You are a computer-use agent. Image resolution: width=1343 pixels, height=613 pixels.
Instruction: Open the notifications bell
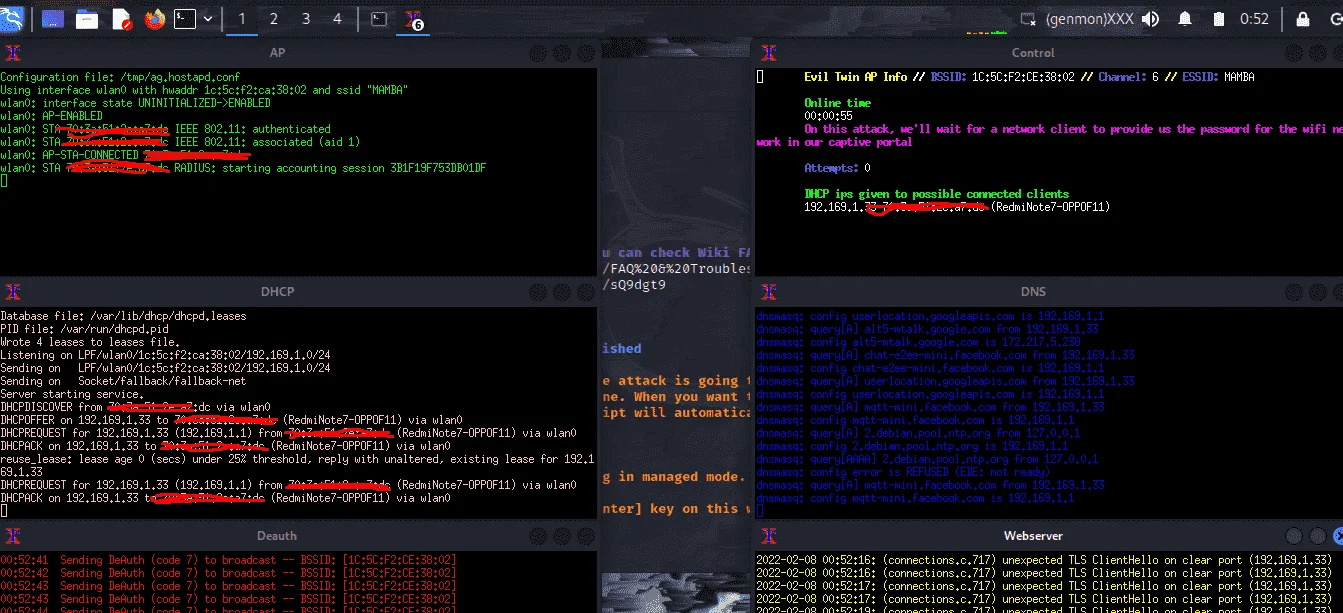pos(1184,19)
